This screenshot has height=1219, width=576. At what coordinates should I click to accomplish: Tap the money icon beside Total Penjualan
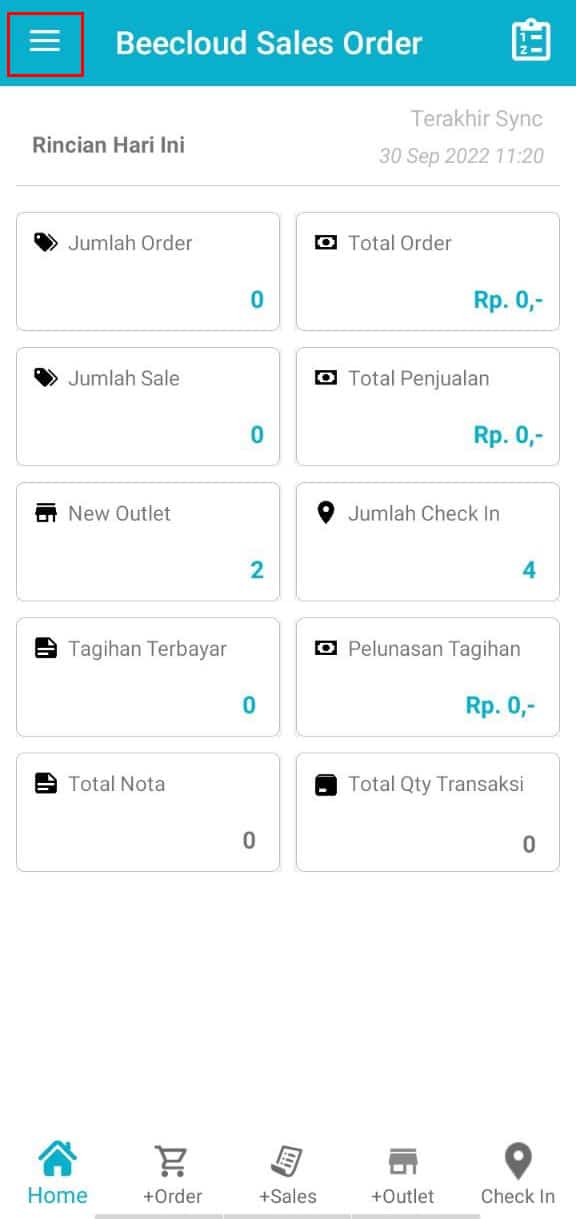click(326, 378)
